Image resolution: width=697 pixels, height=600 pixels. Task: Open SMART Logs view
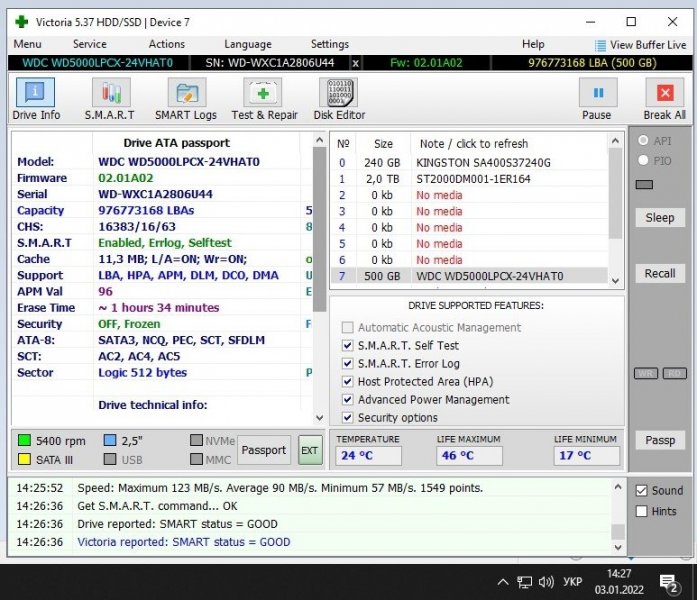coord(185,99)
